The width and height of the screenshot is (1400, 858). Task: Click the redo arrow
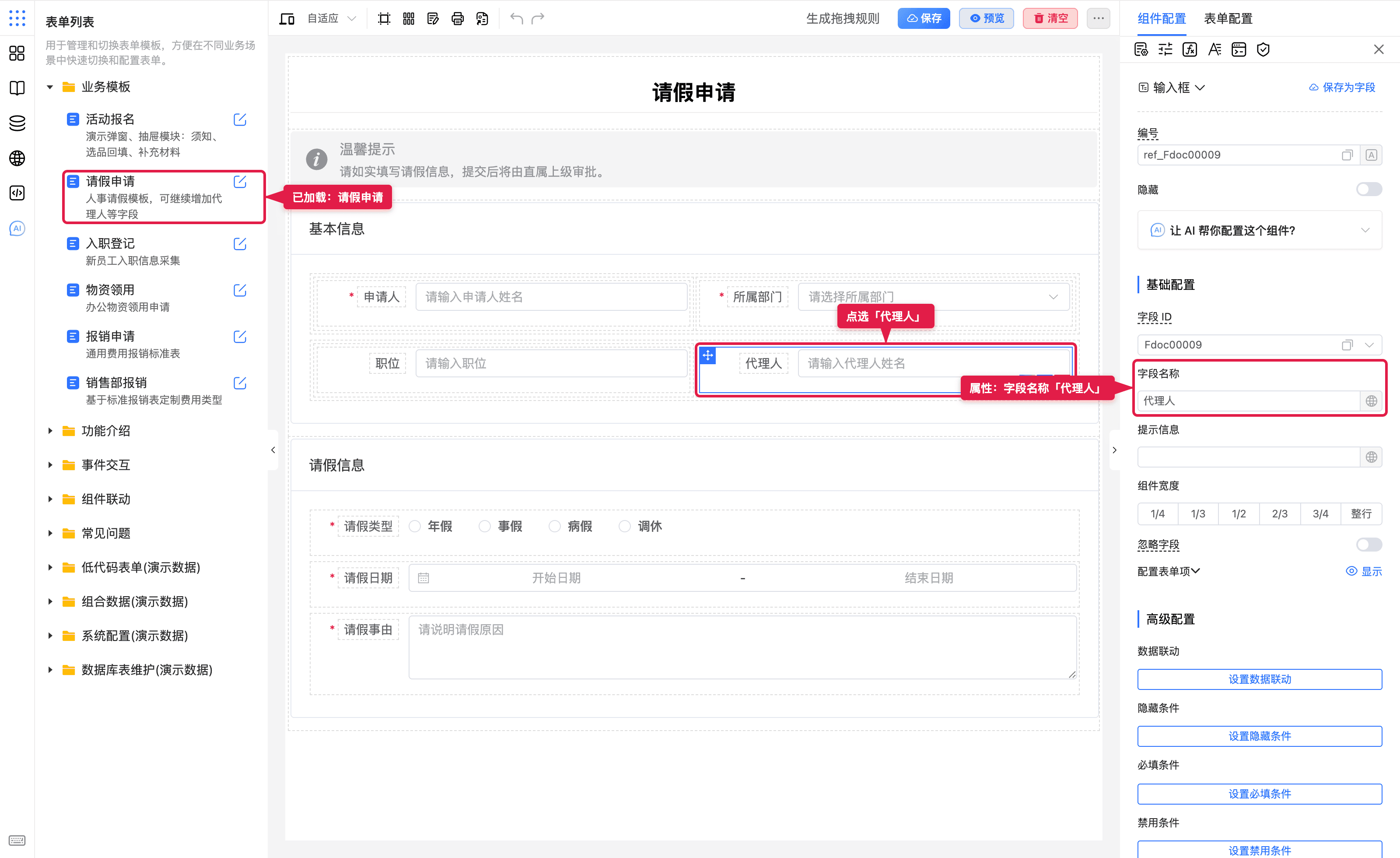point(538,19)
